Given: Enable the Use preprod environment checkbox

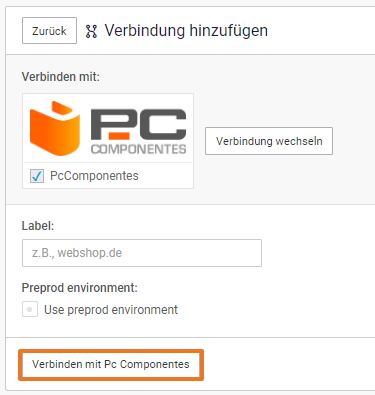Looking at the screenshot, I should point(30,309).
